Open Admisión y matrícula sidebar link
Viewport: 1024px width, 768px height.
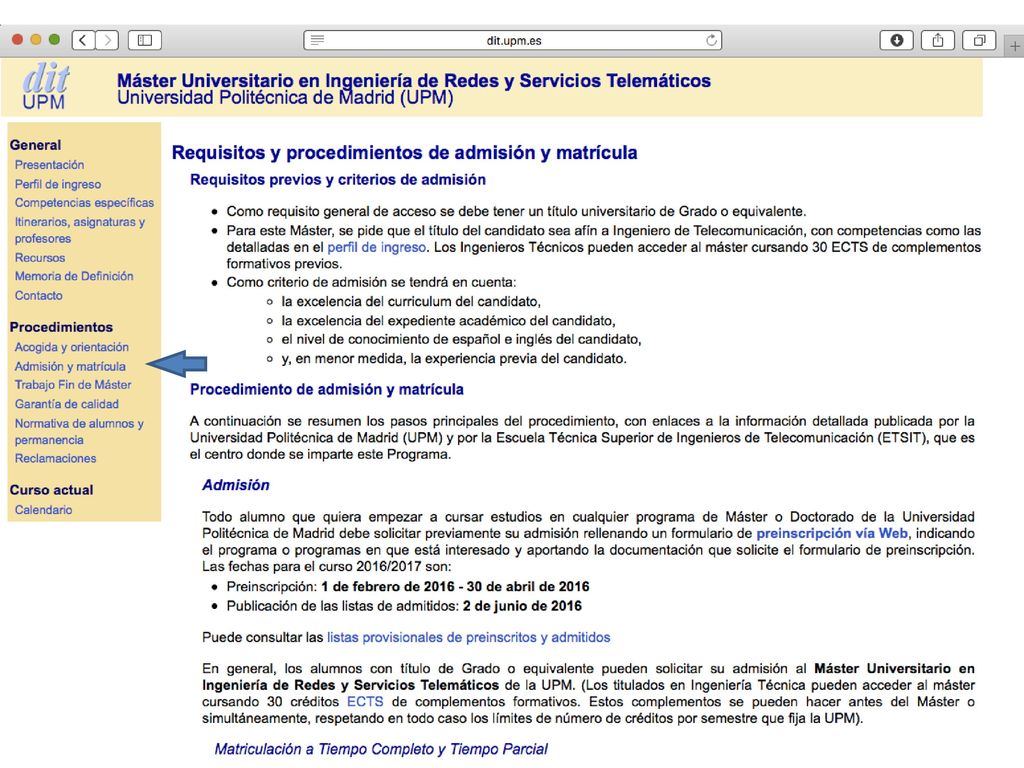70,366
